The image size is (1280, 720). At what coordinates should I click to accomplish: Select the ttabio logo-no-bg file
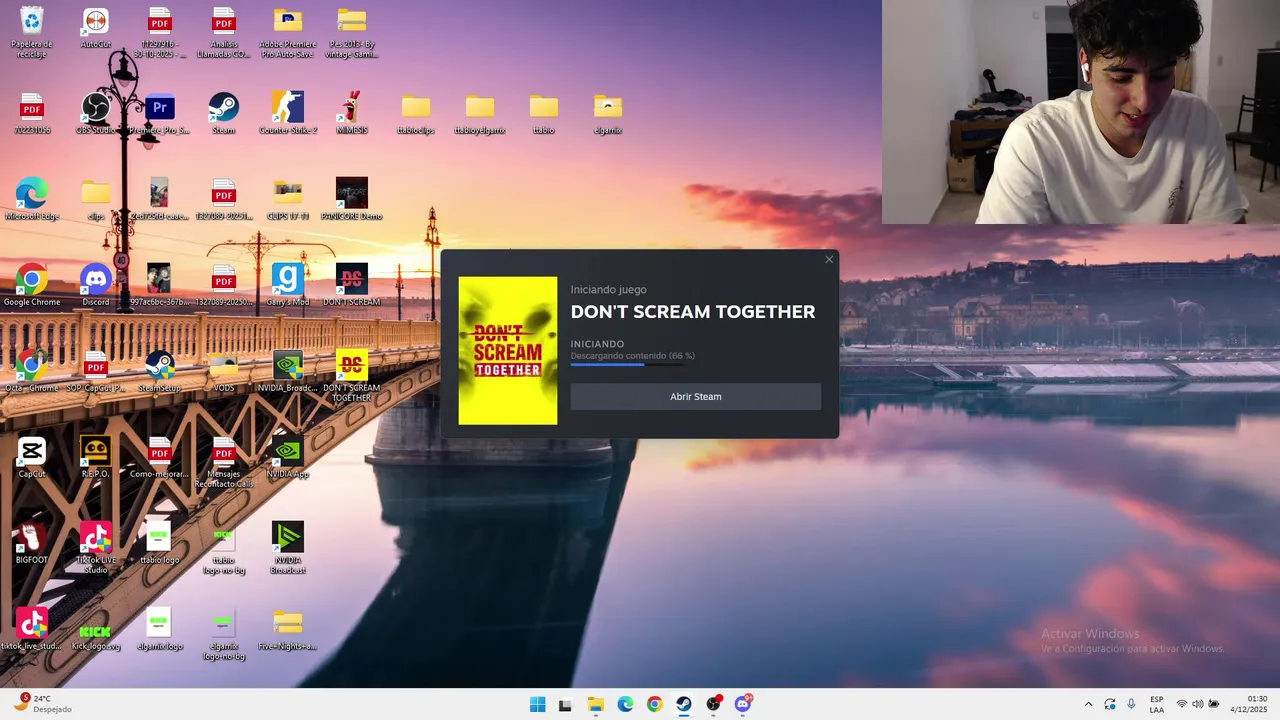224,548
